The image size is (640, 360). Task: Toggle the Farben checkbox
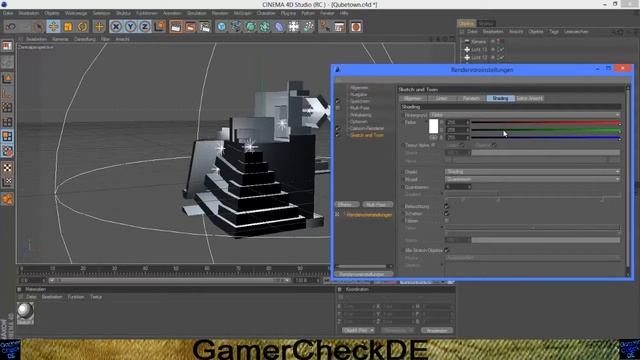pos(447,221)
